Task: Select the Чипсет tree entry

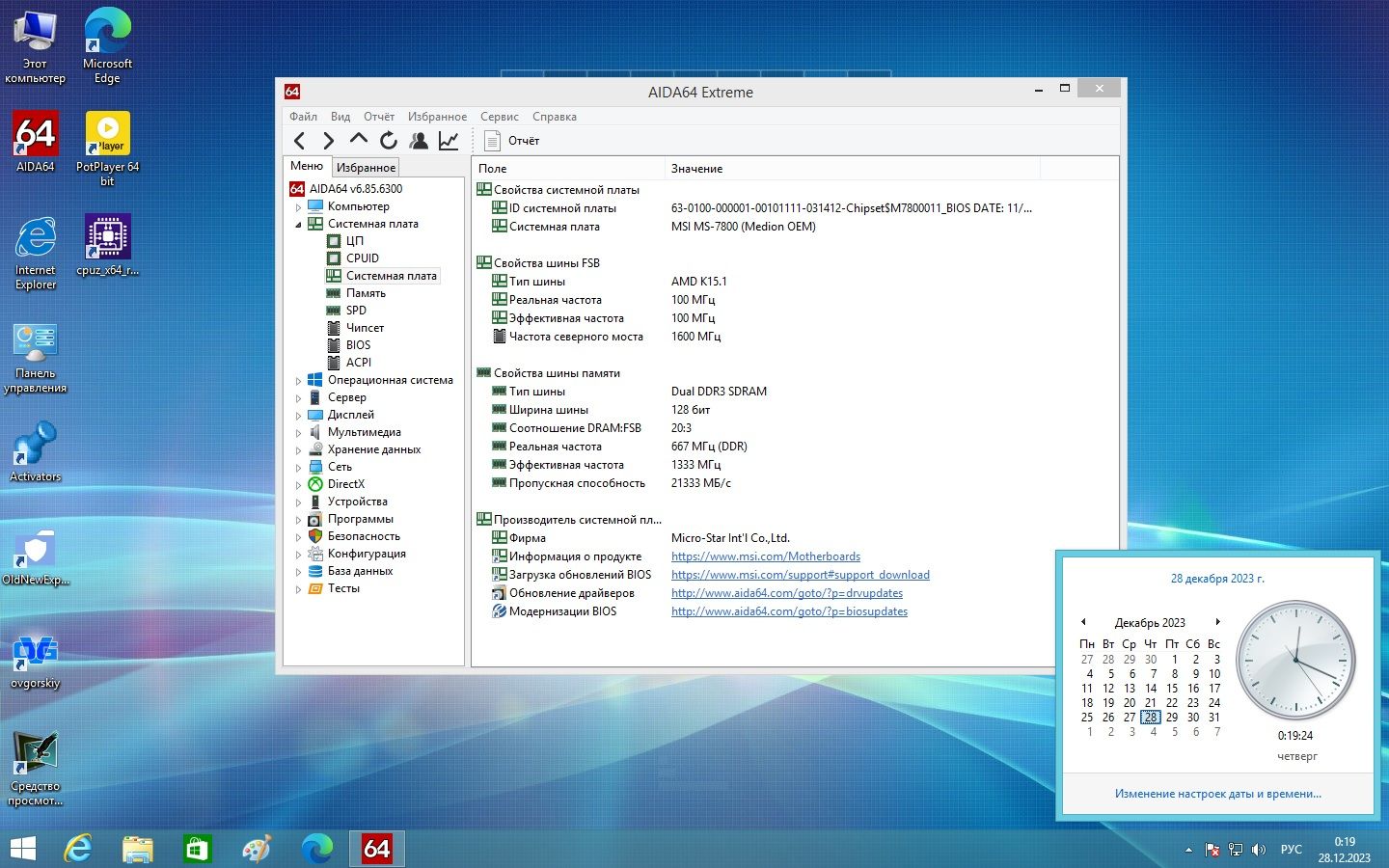Action: pyautogui.click(x=365, y=328)
